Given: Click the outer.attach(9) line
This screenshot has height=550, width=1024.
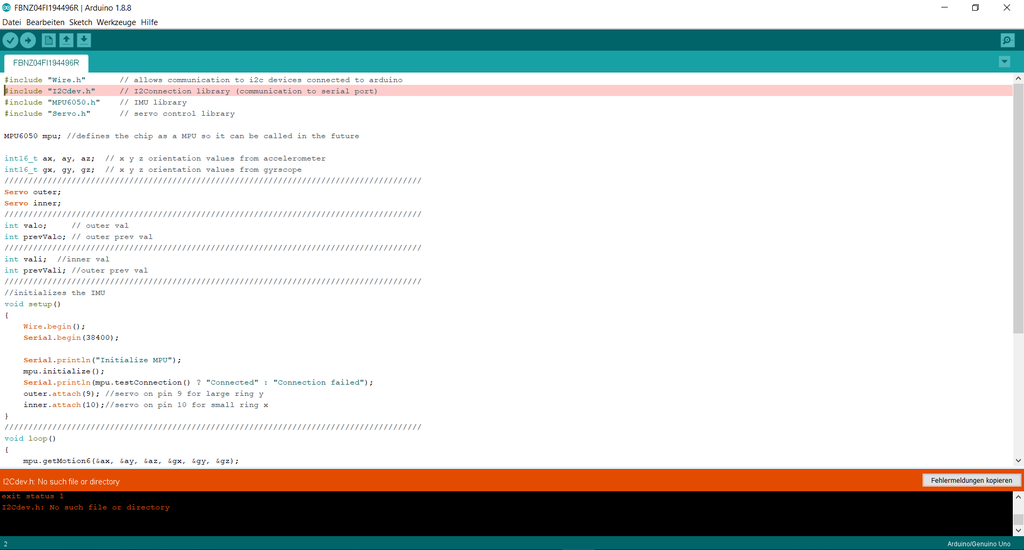Looking at the screenshot, I should (x=144, y=394).
